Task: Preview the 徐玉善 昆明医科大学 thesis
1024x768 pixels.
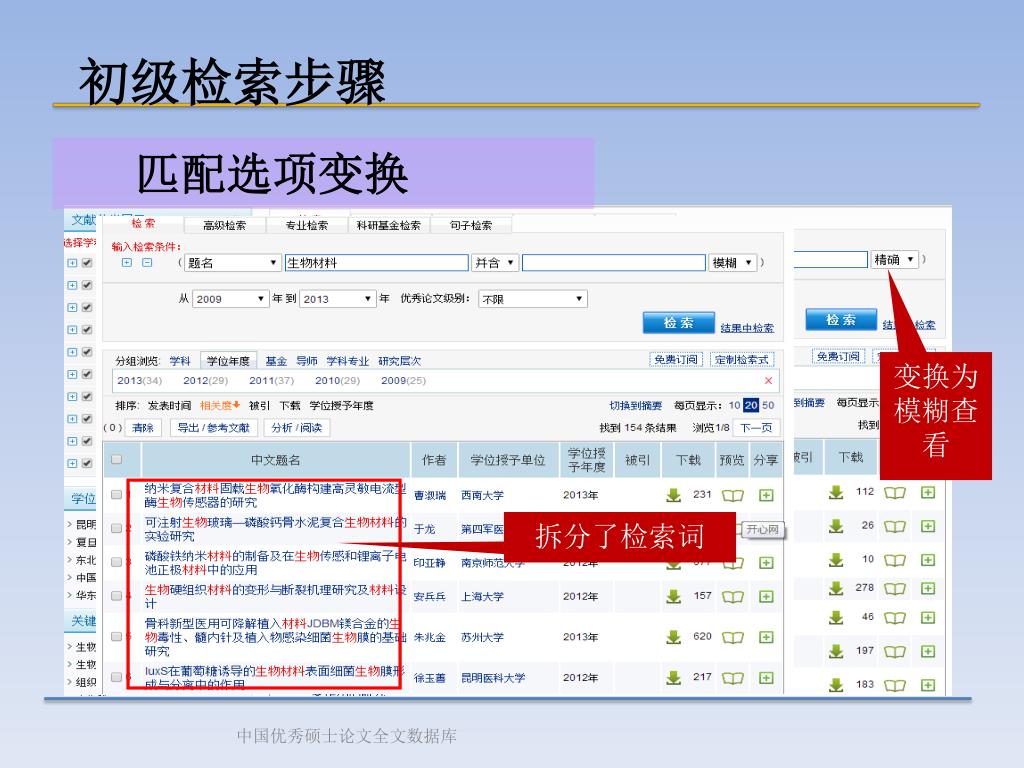Action: click(x=733, y=678)
